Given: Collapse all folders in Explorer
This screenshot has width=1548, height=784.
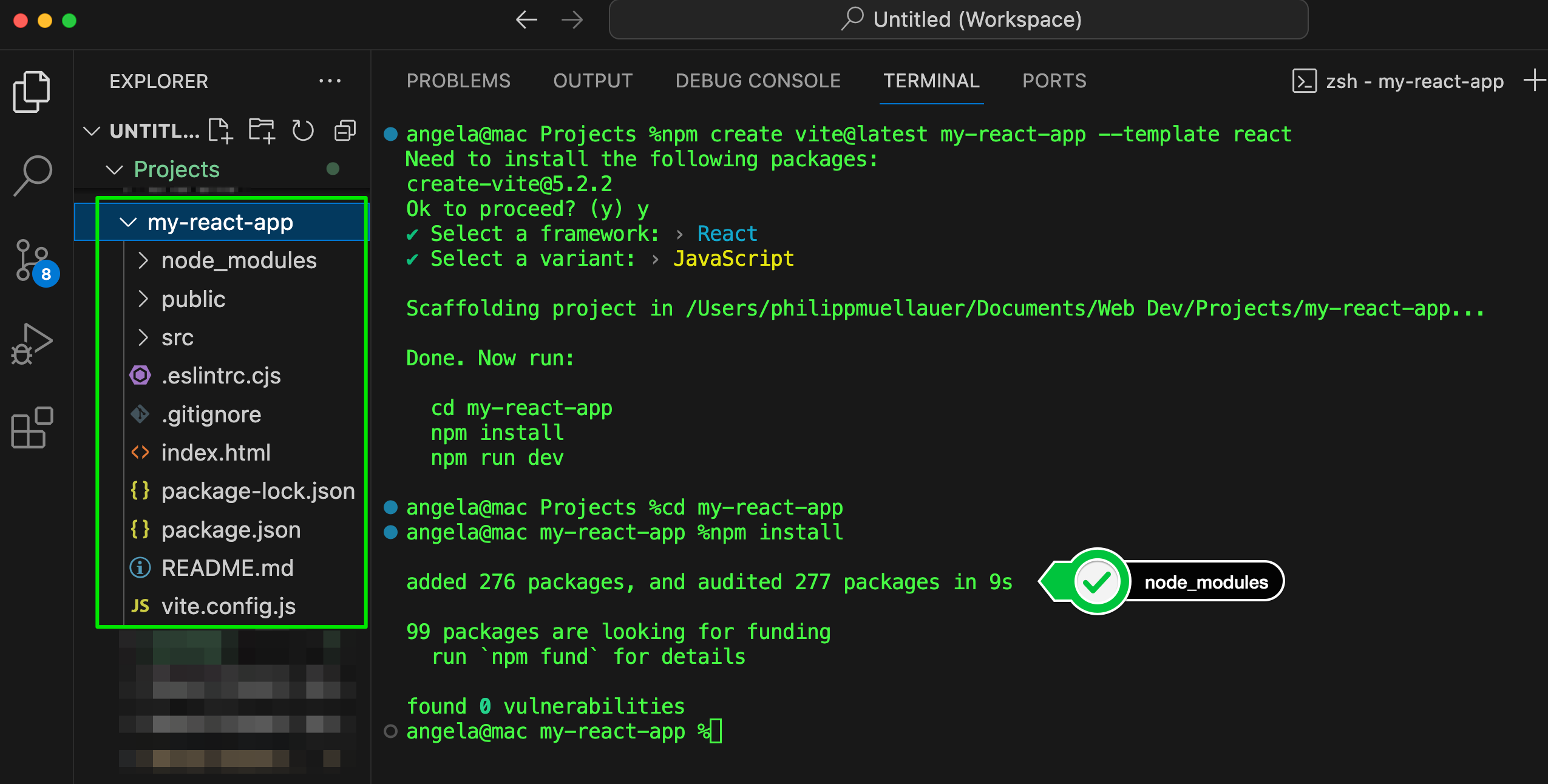Looking at the screenshot, I should (x=345, y=131).
